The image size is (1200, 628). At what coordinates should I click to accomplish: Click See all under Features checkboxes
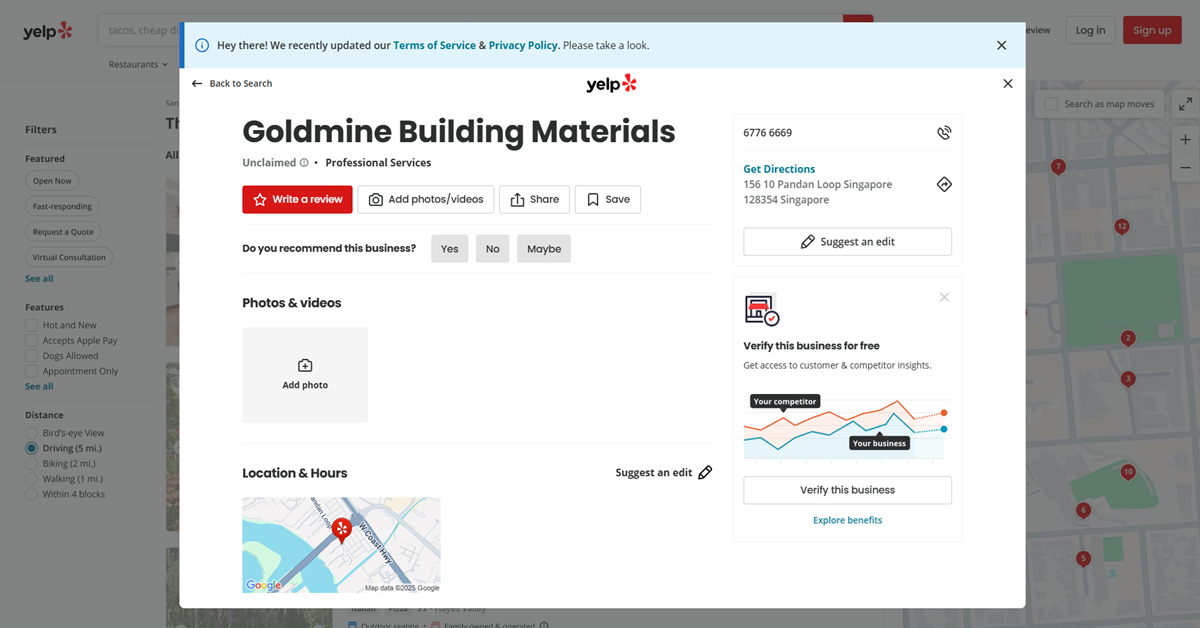(39, 386)
